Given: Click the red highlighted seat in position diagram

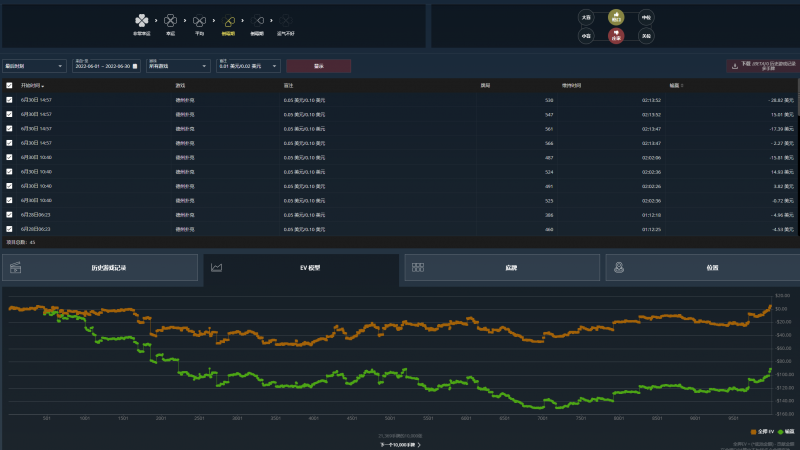Looking at the screenshot, I should pyautogui.click(x=616, y=35).
